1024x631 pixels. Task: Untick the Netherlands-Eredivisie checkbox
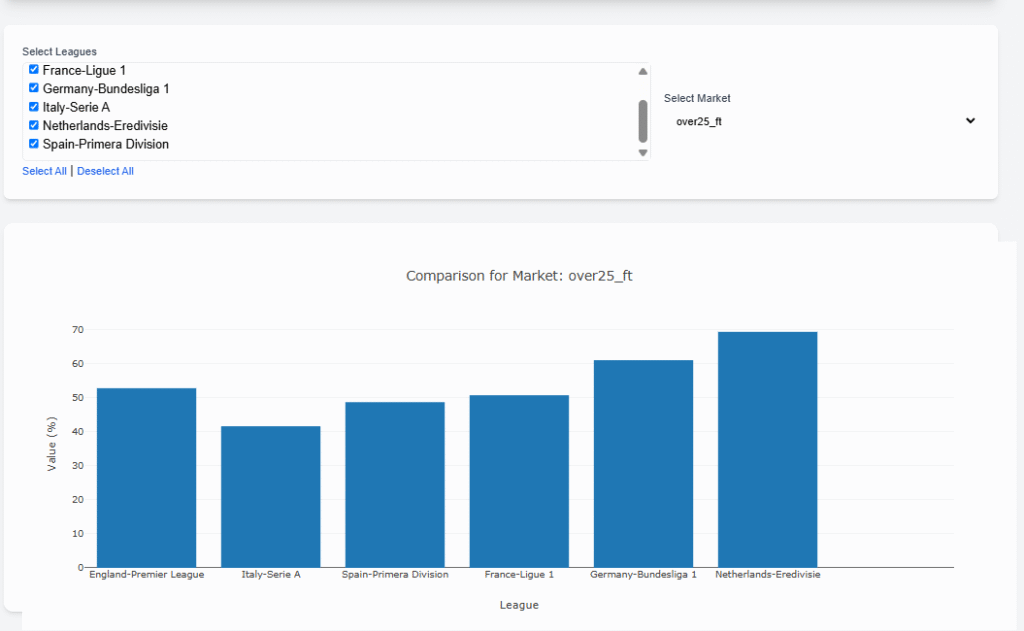pyautogui.click(x=34, y=125)
